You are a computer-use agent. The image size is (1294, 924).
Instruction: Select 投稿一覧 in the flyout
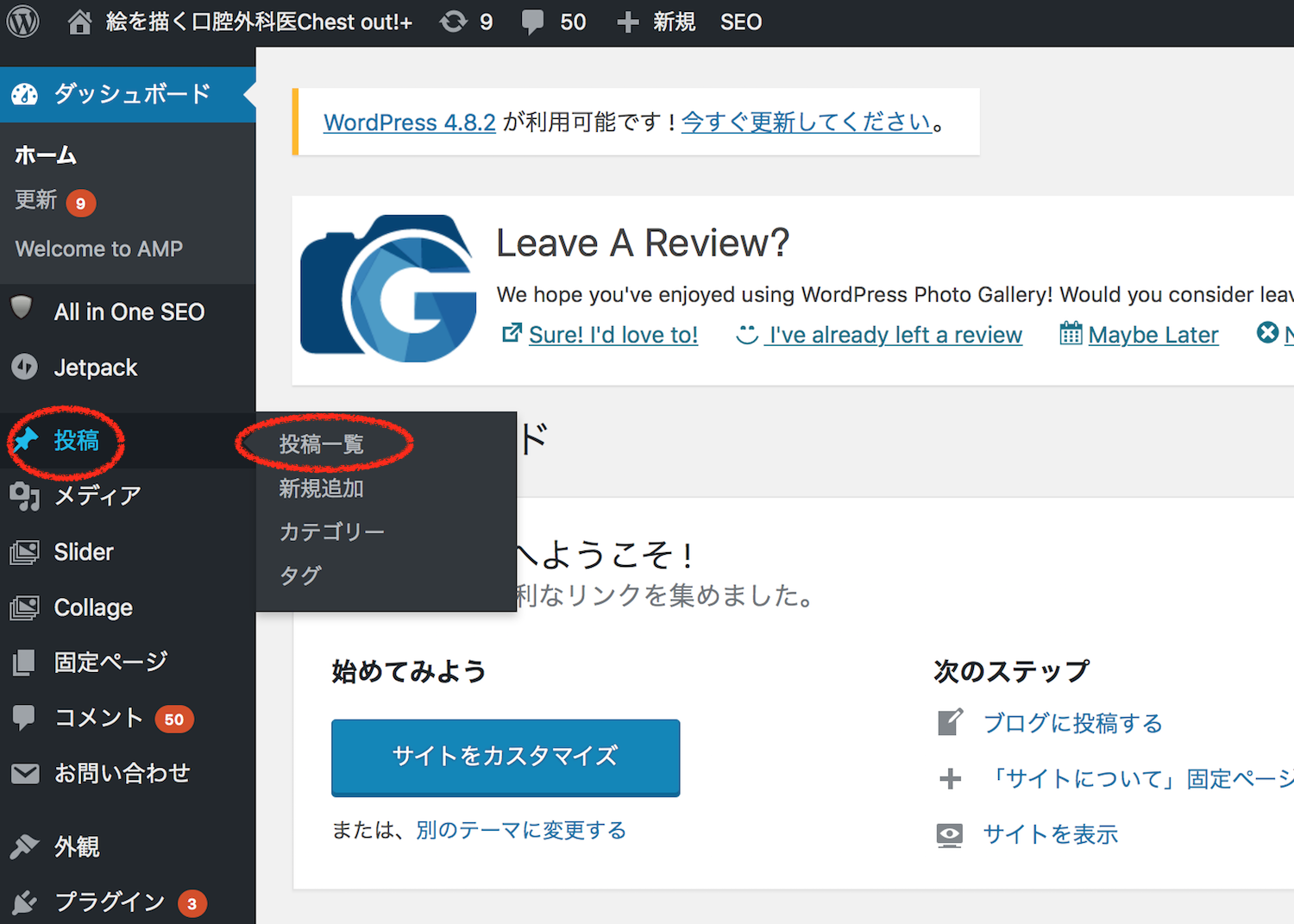click(322, 444)
